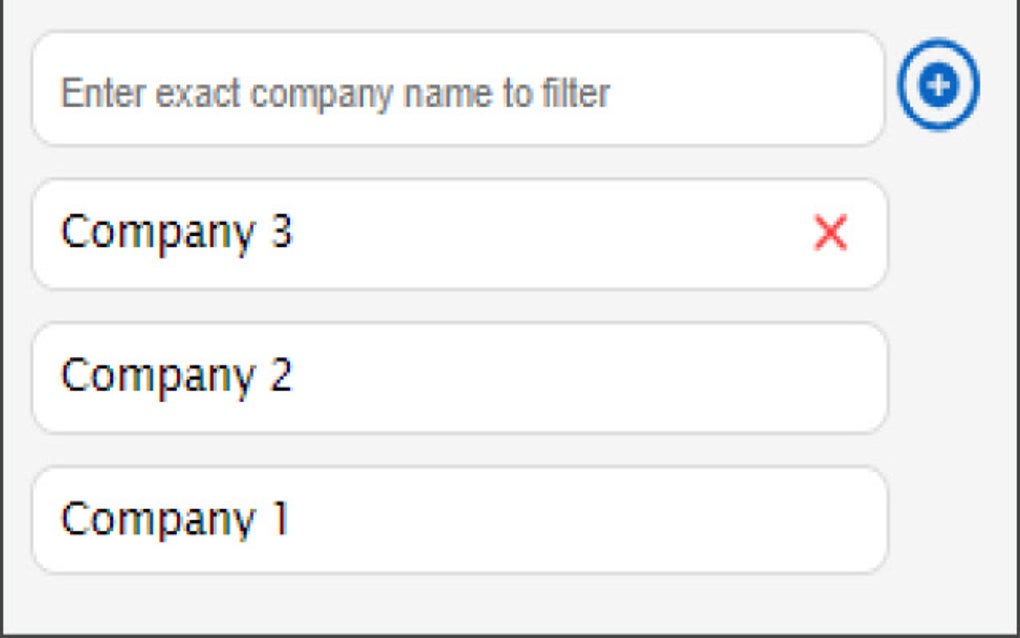This screenshot has height=638, width=1020.
Task: Pick Company 2 in the company list
Action: click(400, 375)
